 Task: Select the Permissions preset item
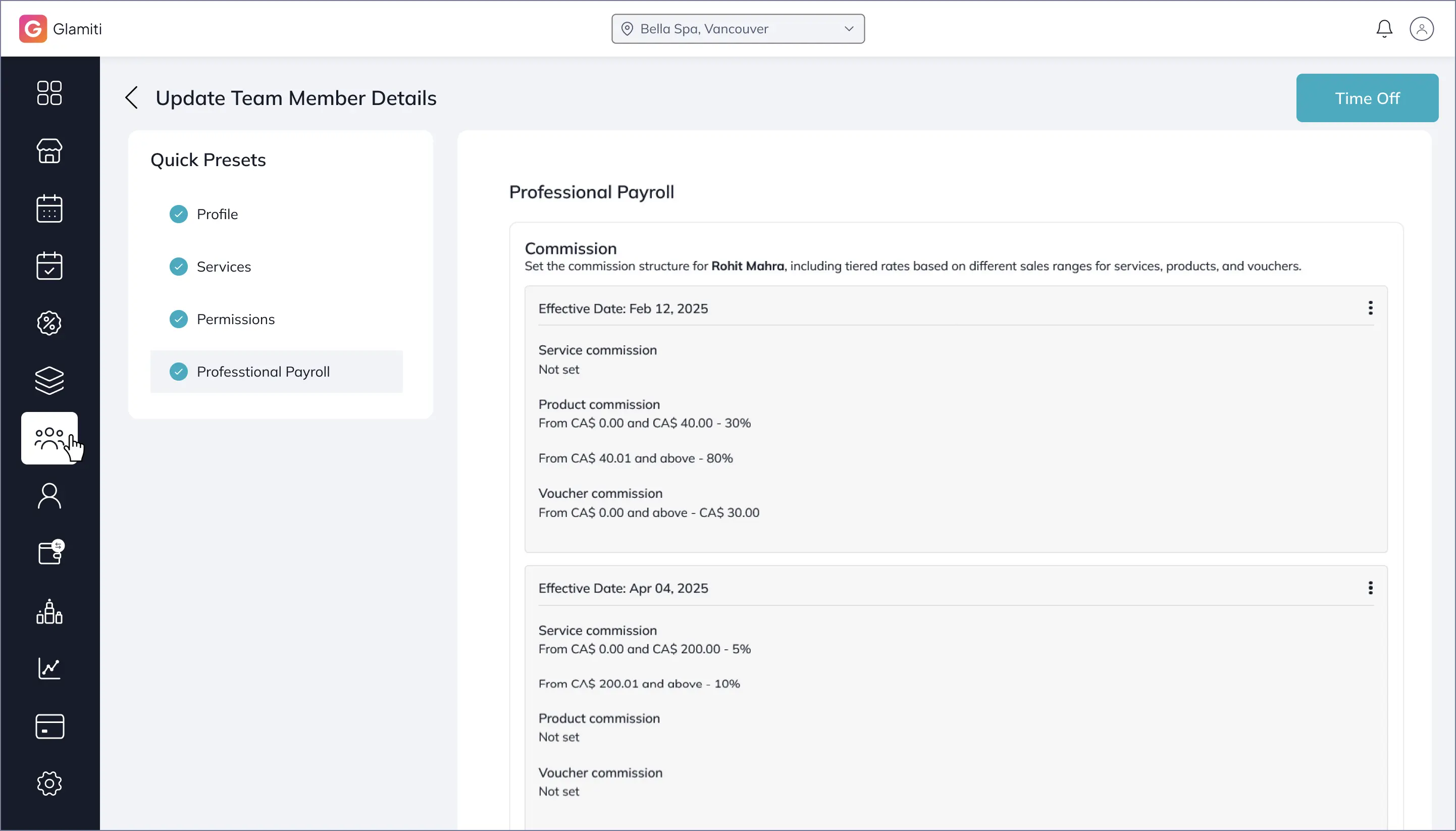click(x=236, y=319)
